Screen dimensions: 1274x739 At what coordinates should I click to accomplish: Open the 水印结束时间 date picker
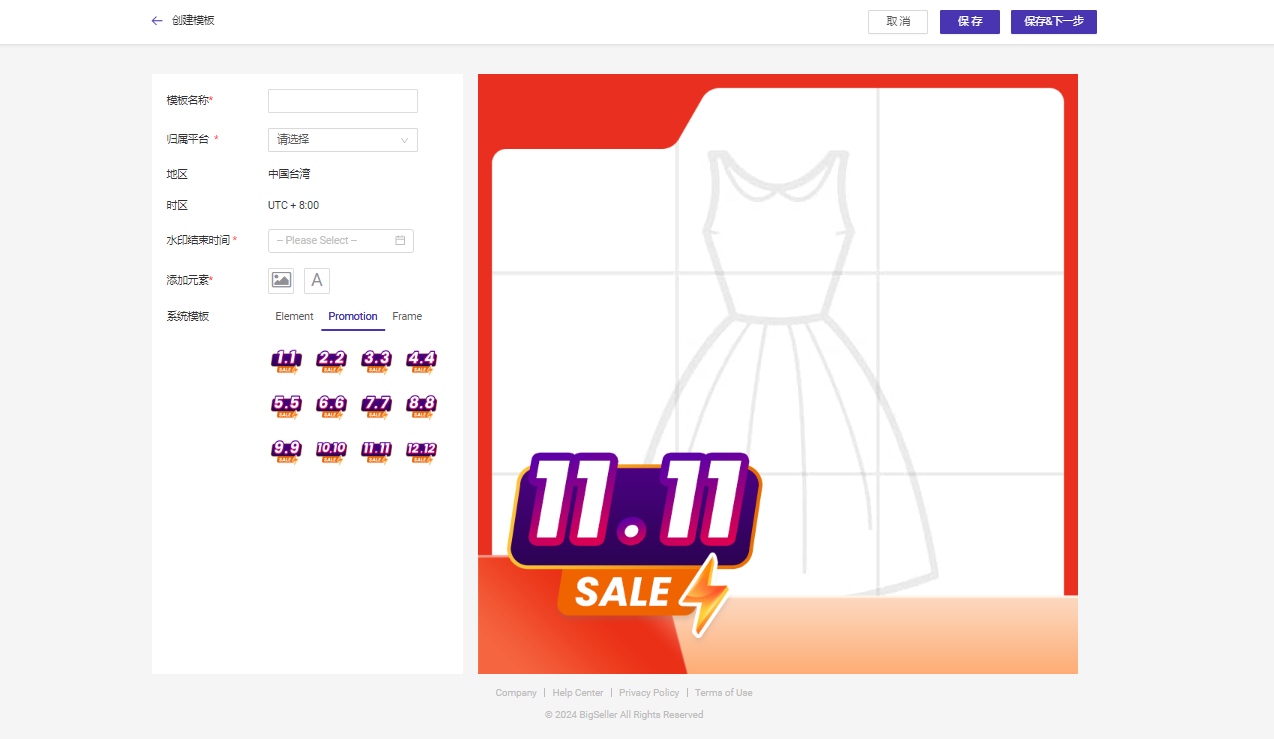340,241
